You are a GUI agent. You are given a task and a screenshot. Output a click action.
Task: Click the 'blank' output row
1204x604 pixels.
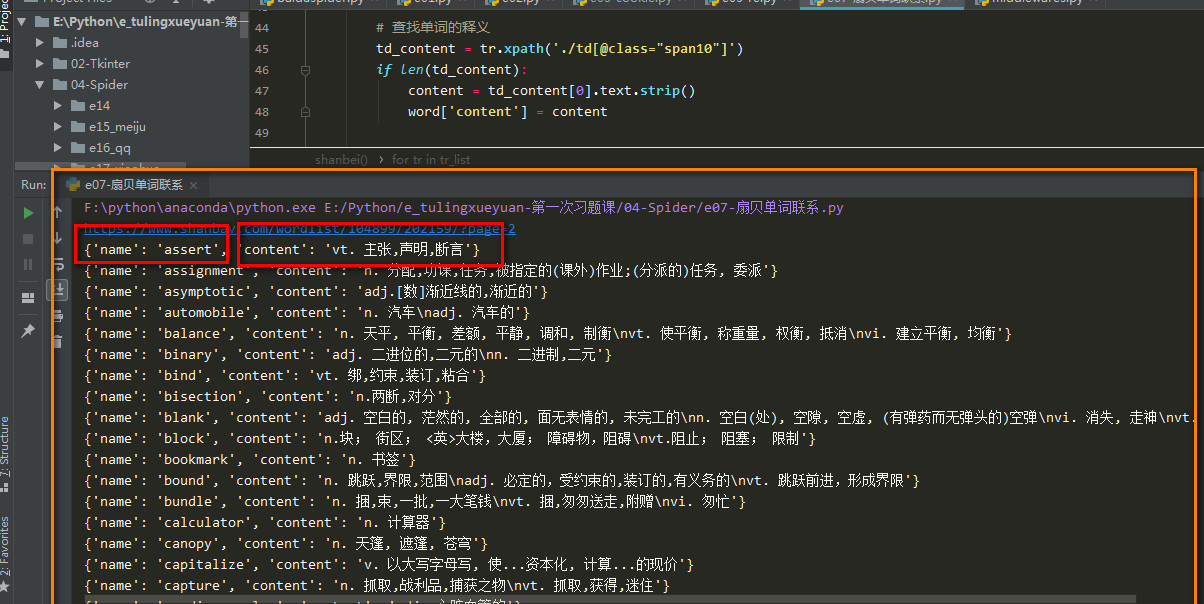(640, 417)
